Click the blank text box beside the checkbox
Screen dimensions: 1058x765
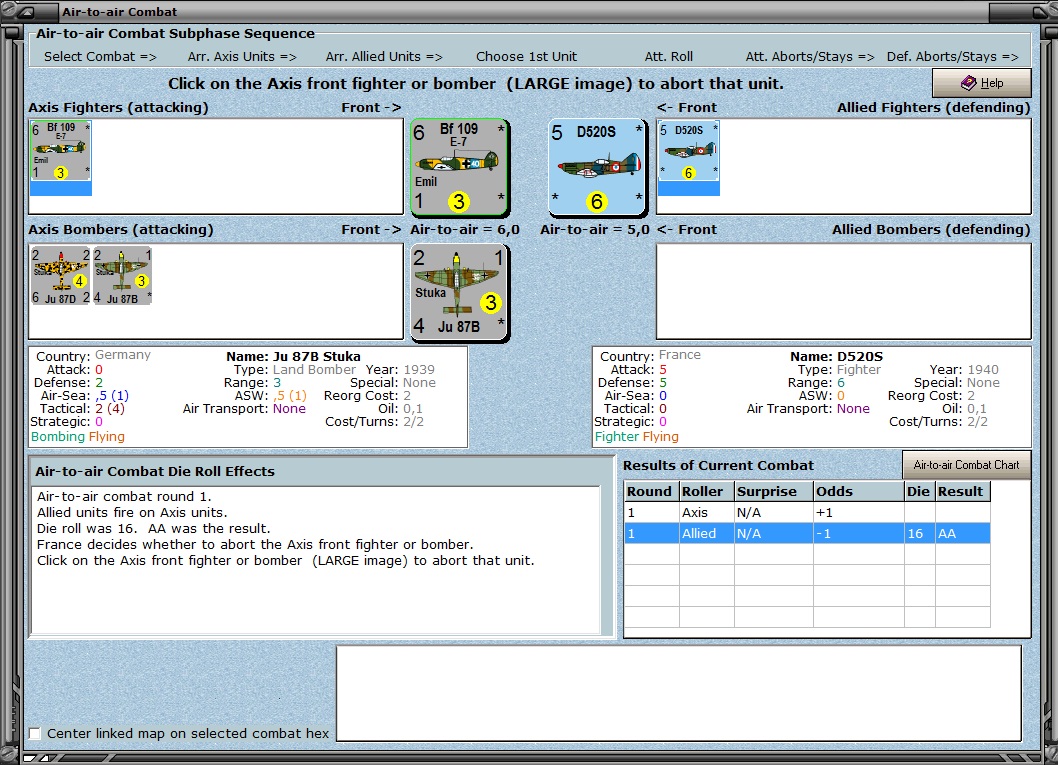click(x=679, y=693)
